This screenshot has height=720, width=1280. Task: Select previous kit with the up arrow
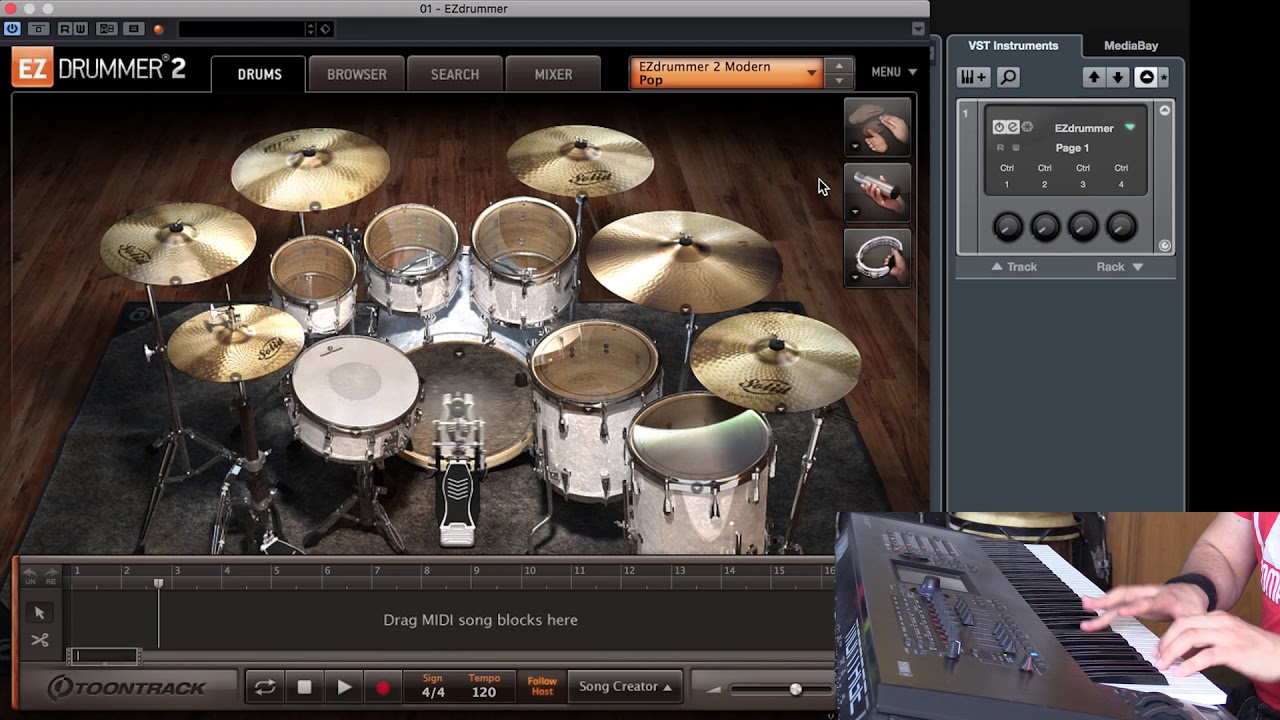click(x=839, y=66)
